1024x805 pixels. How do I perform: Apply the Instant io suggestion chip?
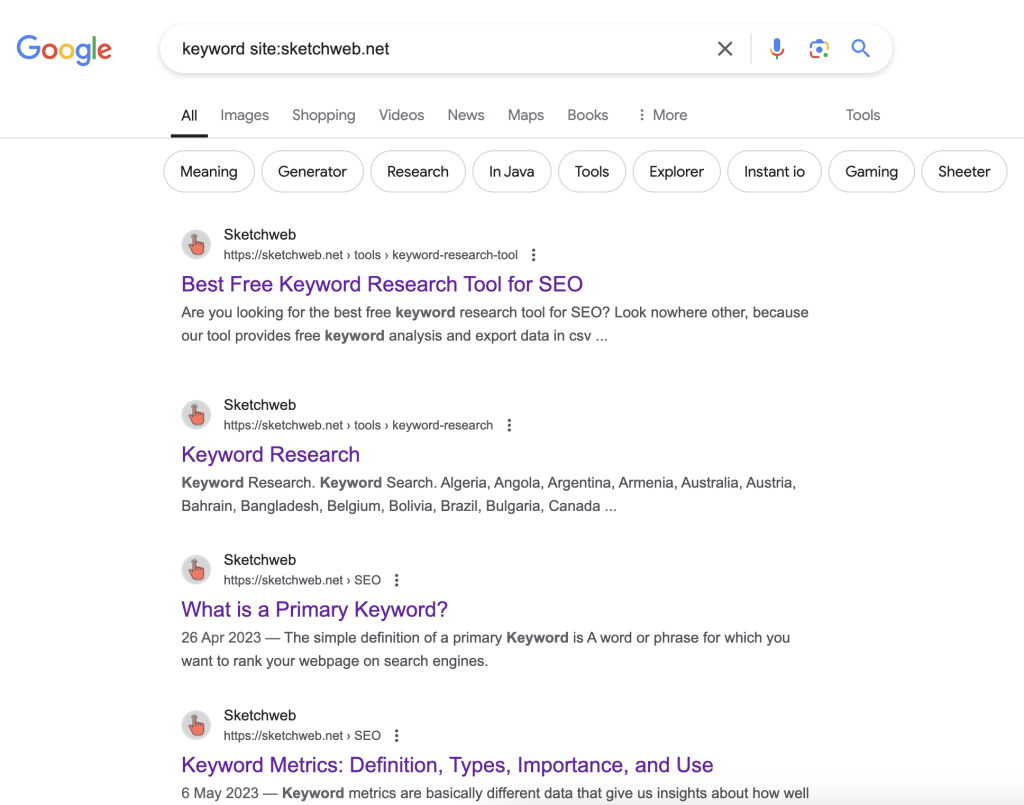tap(775, 172)
